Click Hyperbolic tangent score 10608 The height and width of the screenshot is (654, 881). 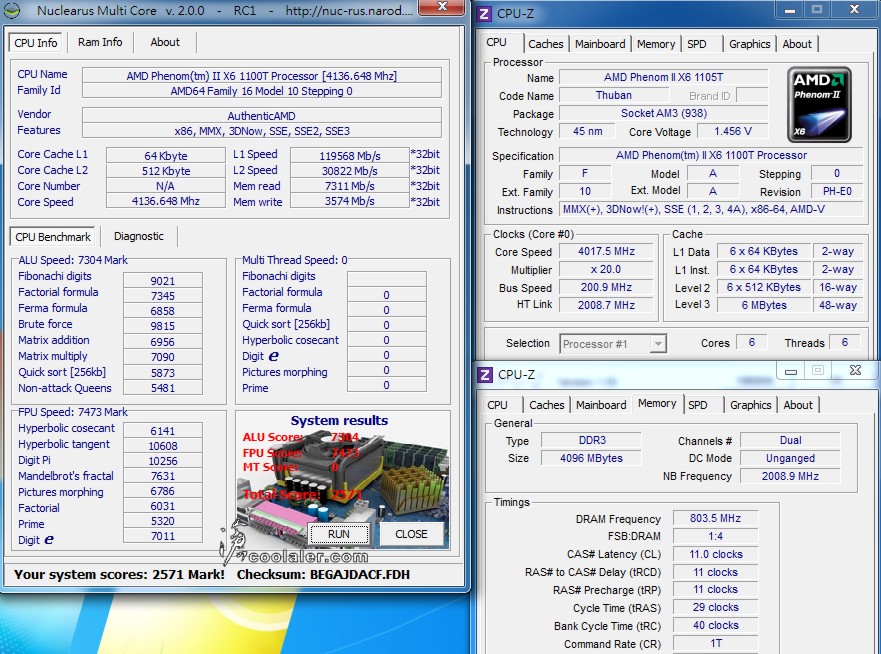[162, 446]
